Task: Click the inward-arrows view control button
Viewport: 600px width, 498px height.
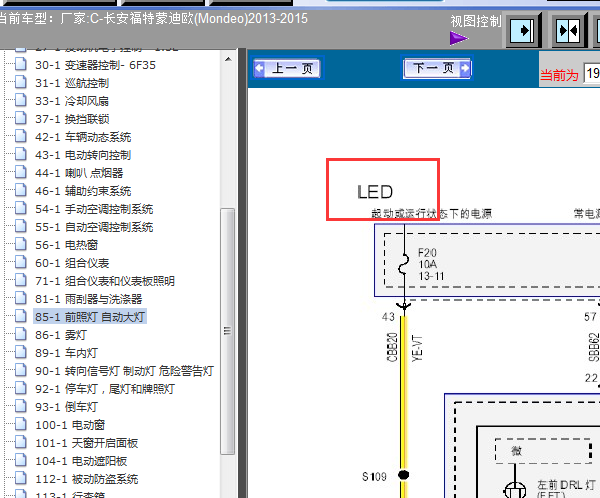Action: point(569,30)
